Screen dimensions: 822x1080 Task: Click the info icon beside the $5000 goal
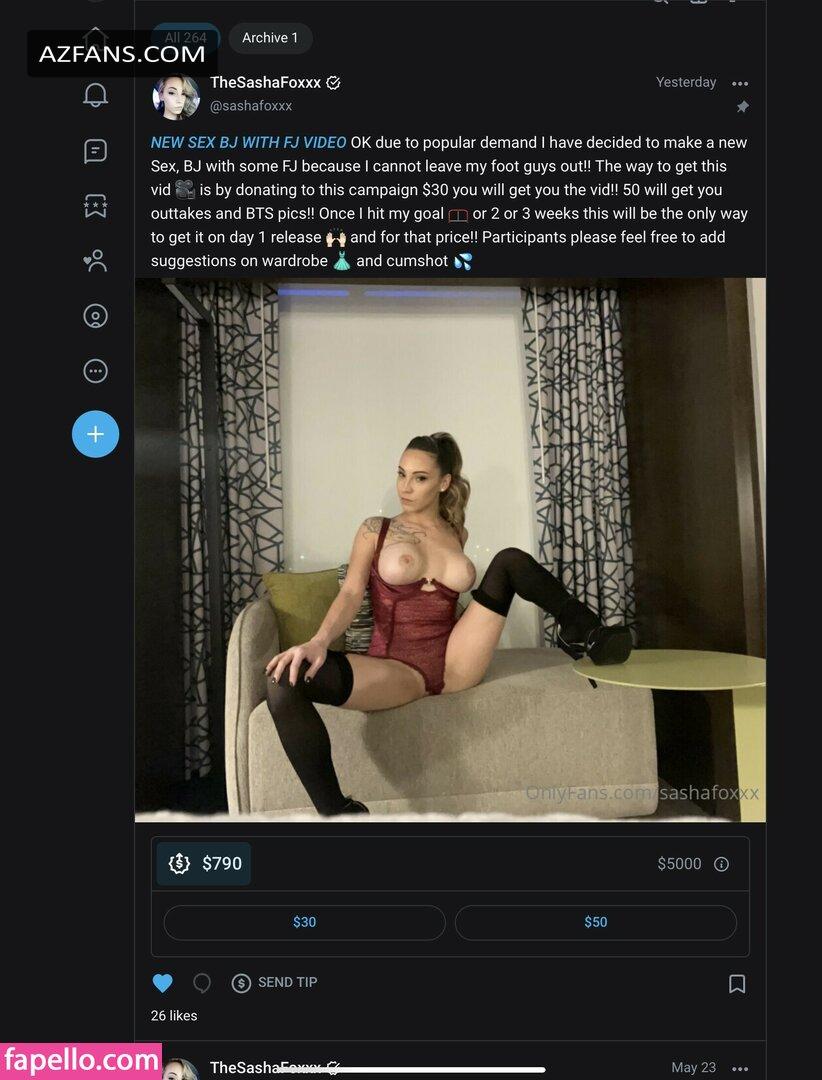(x=721, y=864)
